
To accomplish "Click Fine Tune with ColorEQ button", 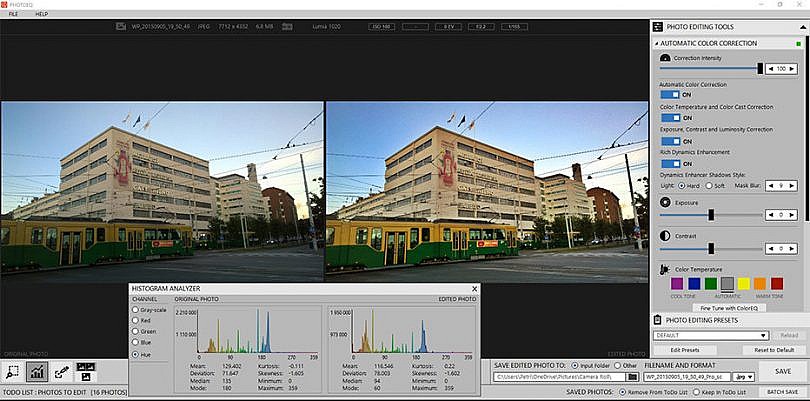I will point(729,308).
